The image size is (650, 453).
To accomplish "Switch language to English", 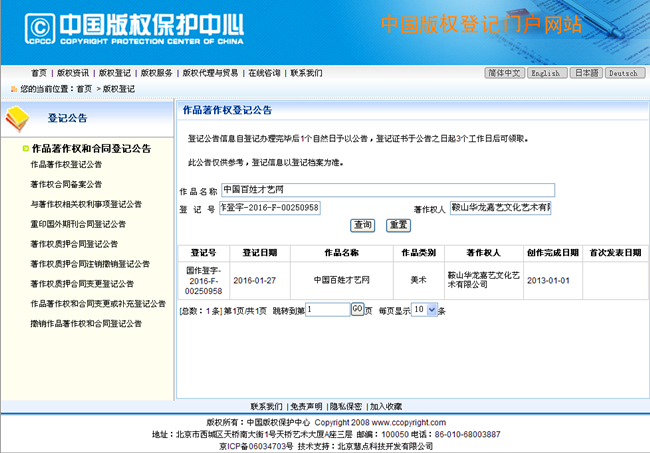I will point(545,73).
